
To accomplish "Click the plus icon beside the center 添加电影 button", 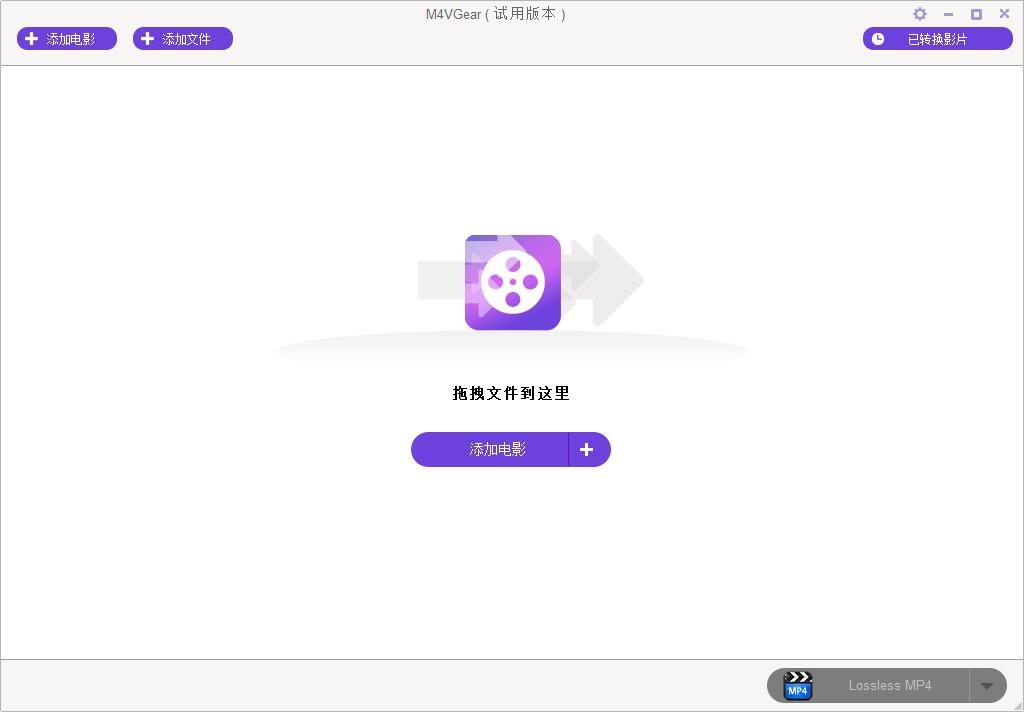I will [587, 449].
